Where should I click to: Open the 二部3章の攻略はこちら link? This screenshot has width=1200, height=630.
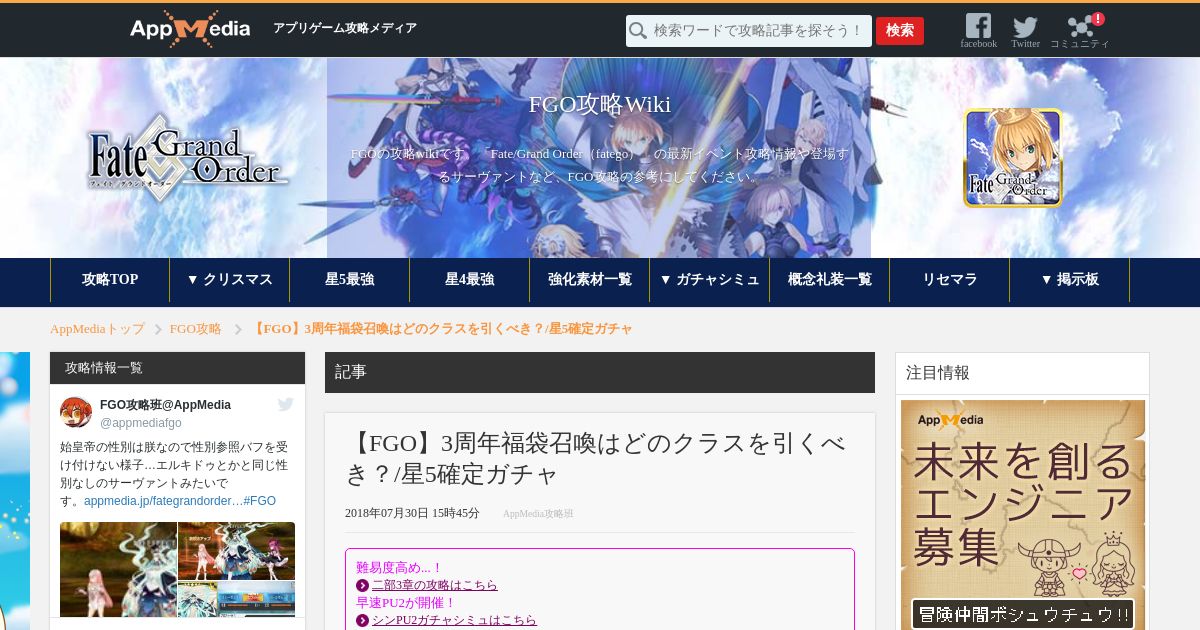tap(434, 585)
